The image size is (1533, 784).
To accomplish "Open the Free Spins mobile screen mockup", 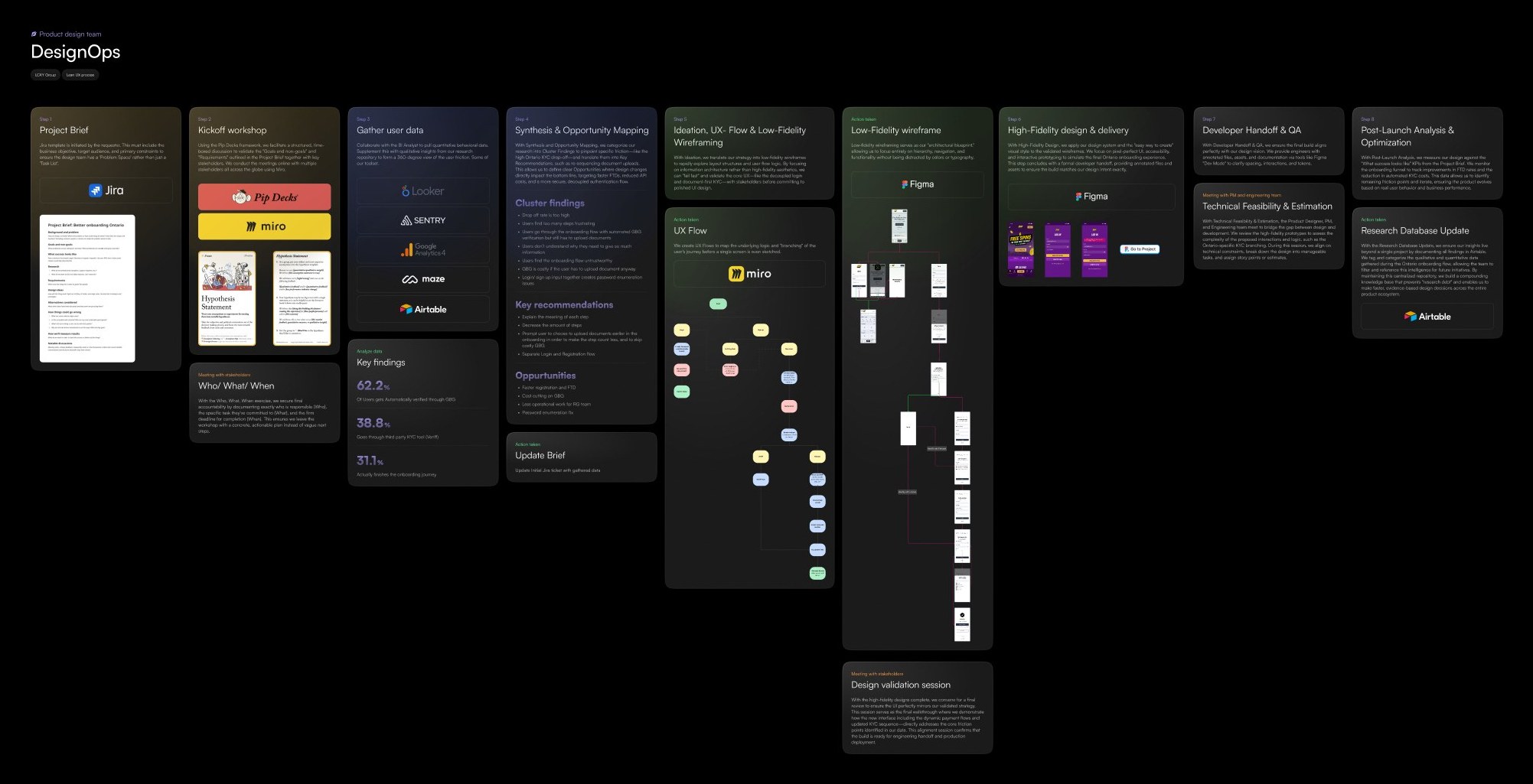I will point(1020,249).
